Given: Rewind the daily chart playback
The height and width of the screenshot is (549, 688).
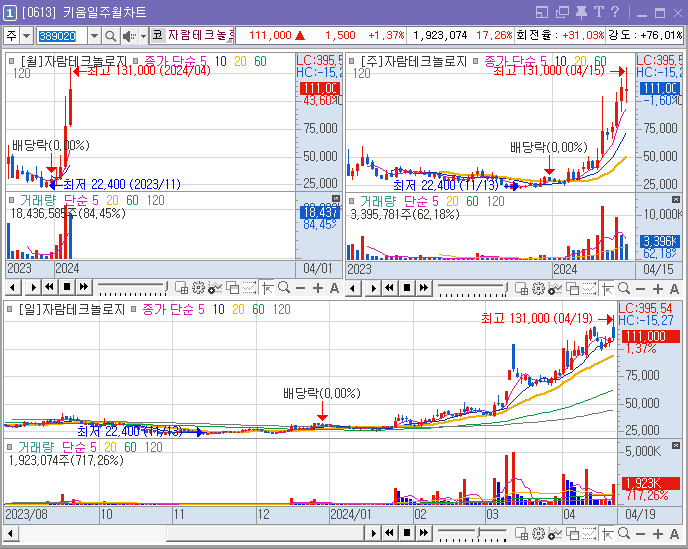Looking at the screenshot, I should pyautogui.click(x=390, y=533).
